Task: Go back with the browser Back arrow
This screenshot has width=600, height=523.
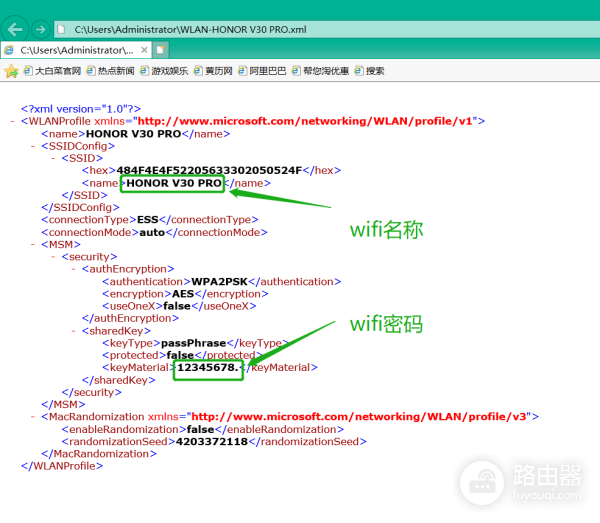Action: (x=15, y=29)
